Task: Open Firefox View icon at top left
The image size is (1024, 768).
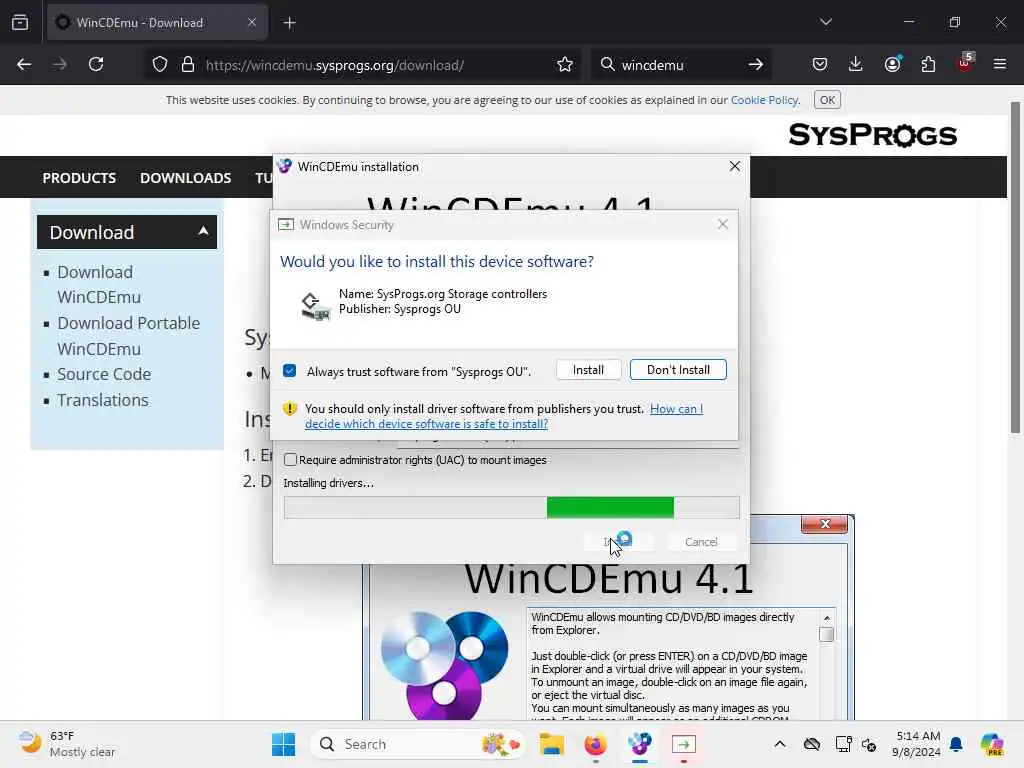Action: click(20, 22)
